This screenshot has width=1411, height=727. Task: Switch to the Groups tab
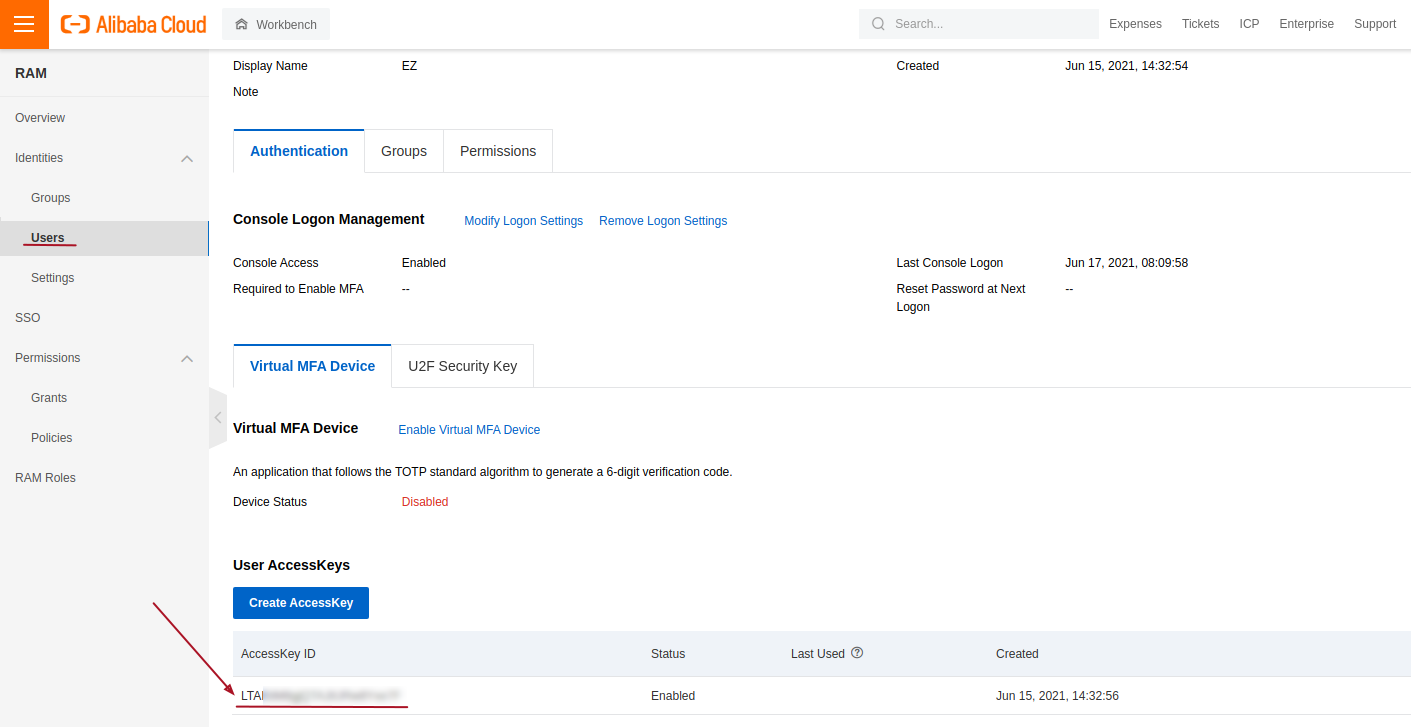point(404,151)
